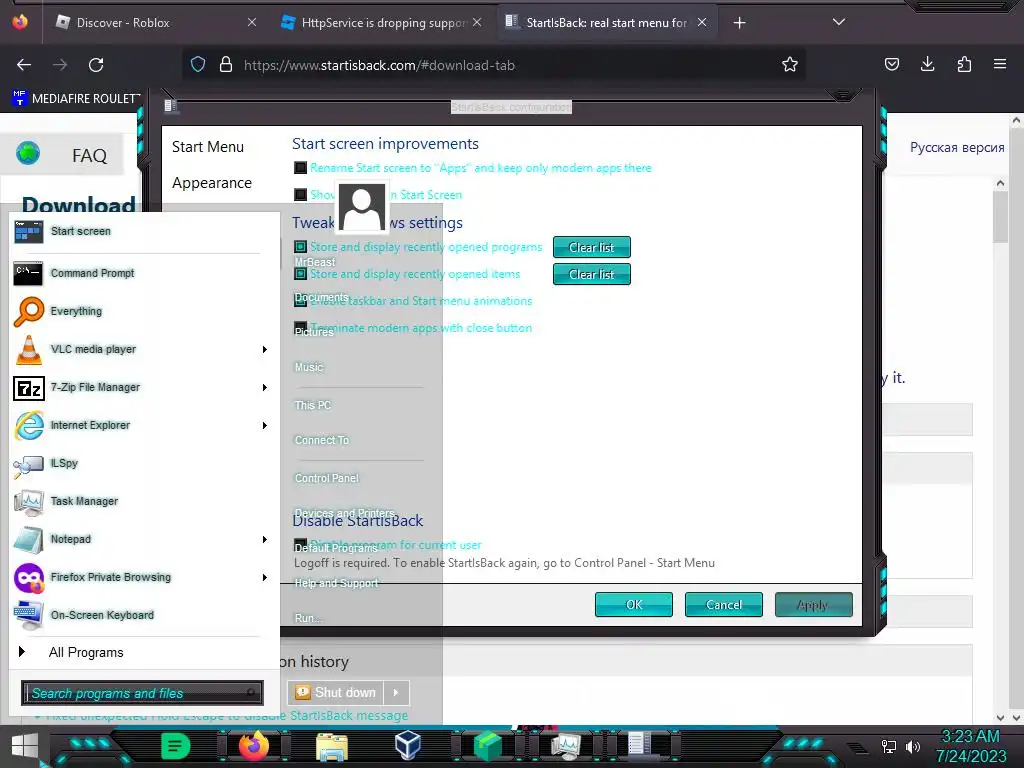
Task: Open VirtualBox from taskbar
Action: click(x=408, y=746)
